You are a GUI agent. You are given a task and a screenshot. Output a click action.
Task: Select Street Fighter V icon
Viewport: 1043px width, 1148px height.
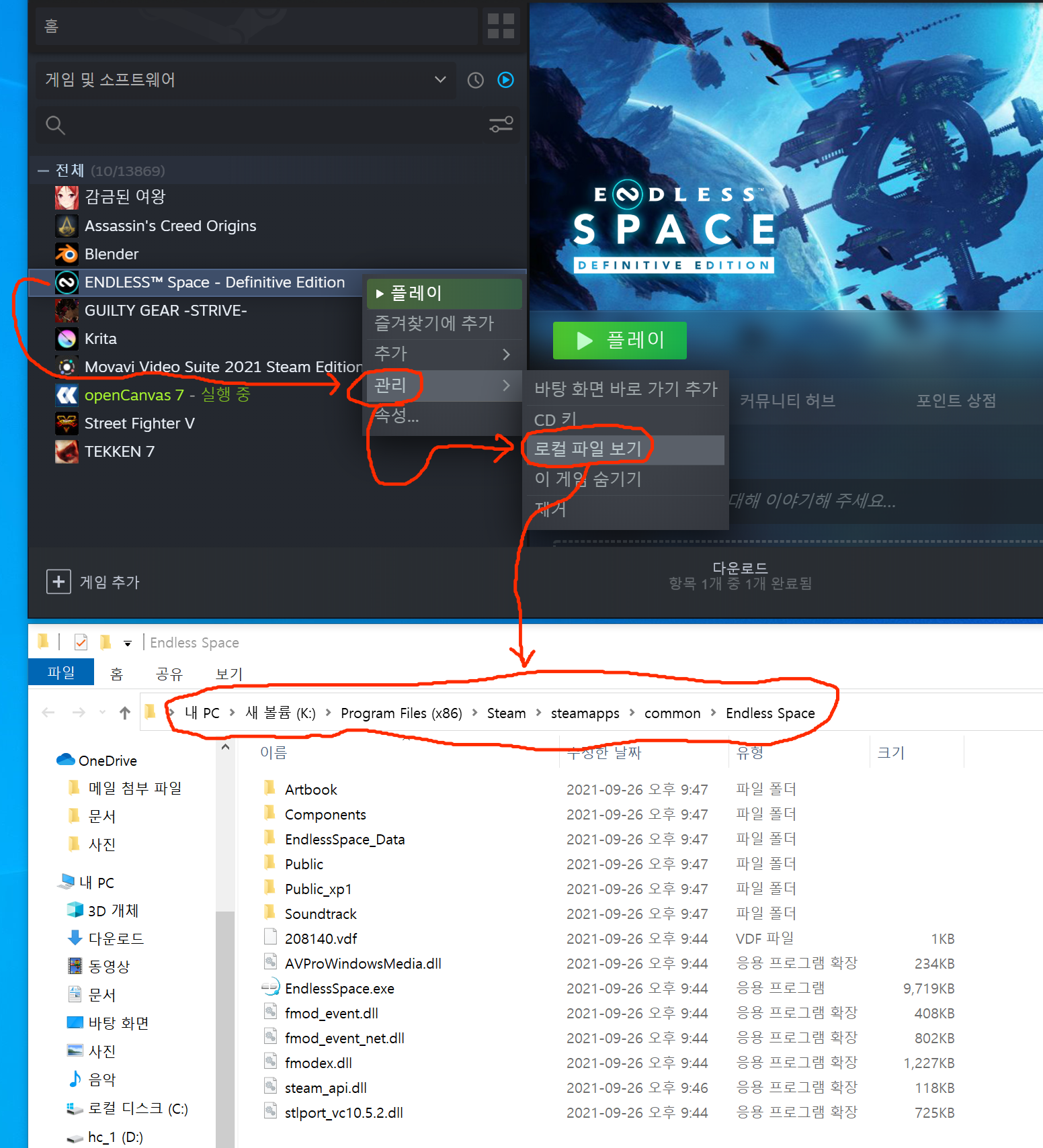(67, 423)
